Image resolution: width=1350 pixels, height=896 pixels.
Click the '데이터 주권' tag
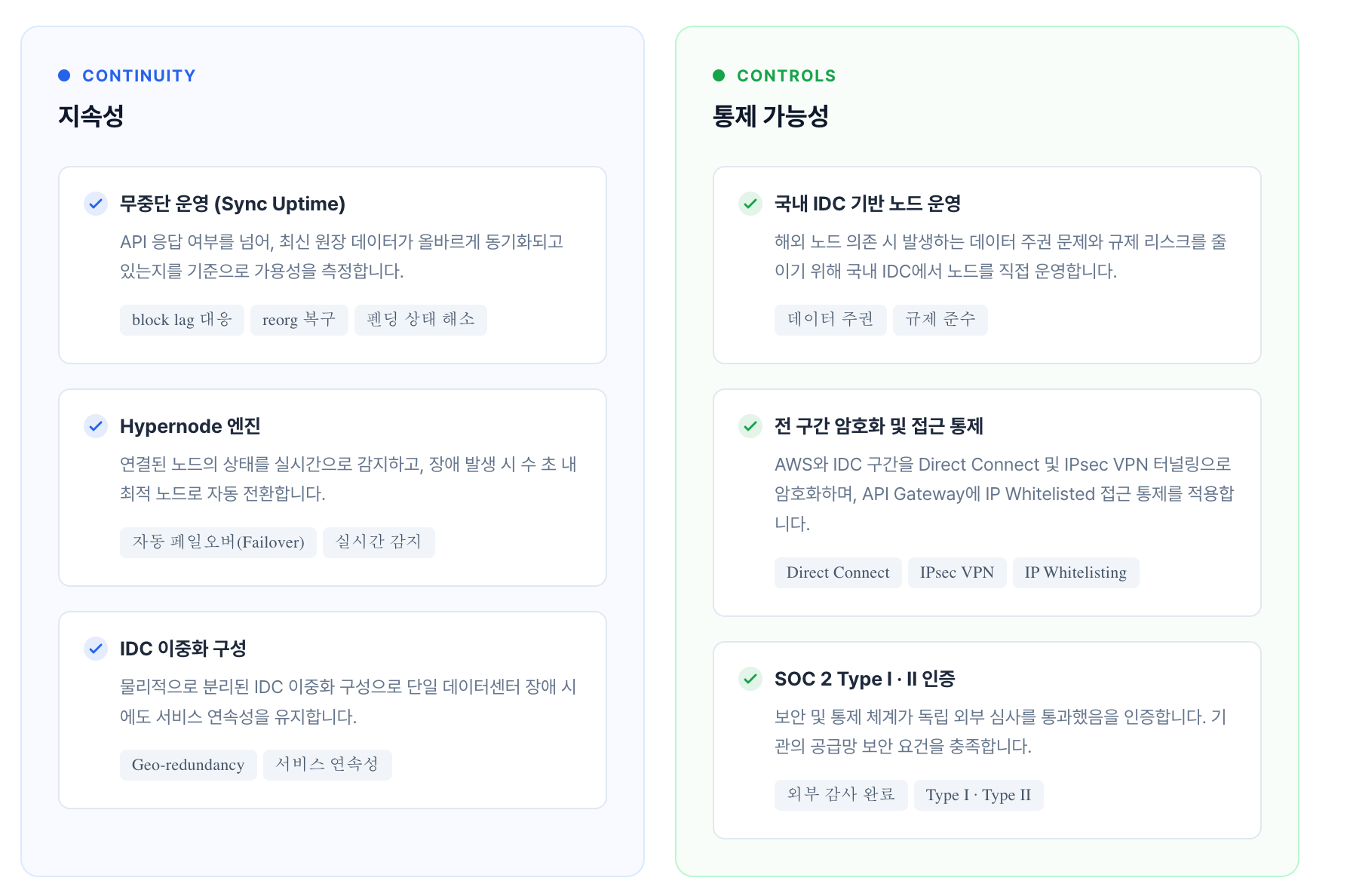[x=830, y=320]
